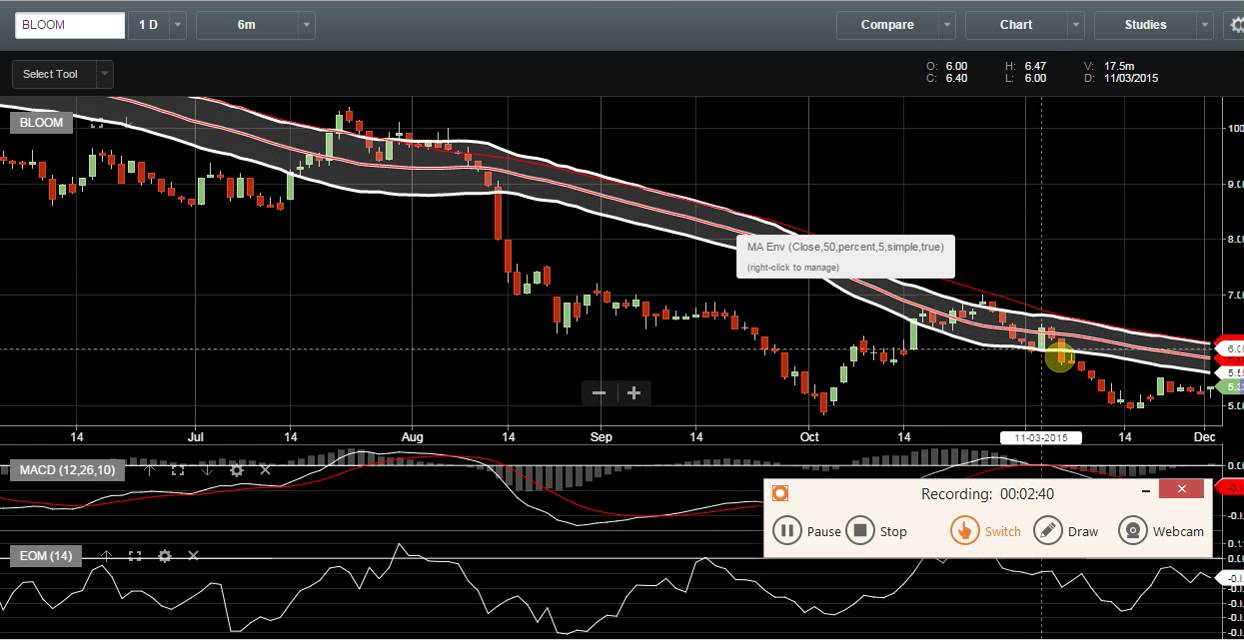Open the chart settings gear in top toolbar
This screenshot has width=1244, height=640.
[x=1236, y=25]
